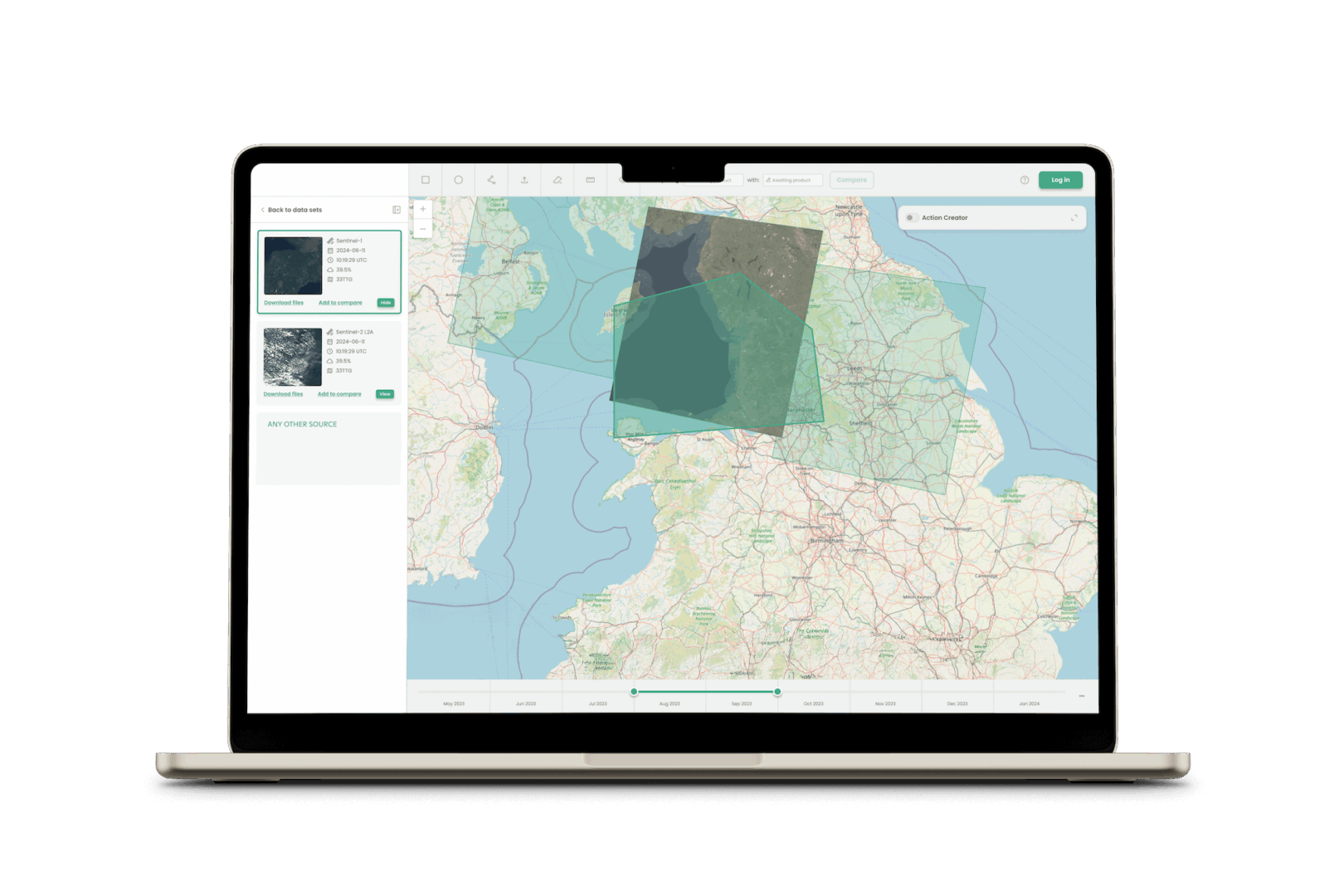This screenshot has height=896, width=1344.
Task: Download files for Sentinel-1
Action: [x=284, y=303]
